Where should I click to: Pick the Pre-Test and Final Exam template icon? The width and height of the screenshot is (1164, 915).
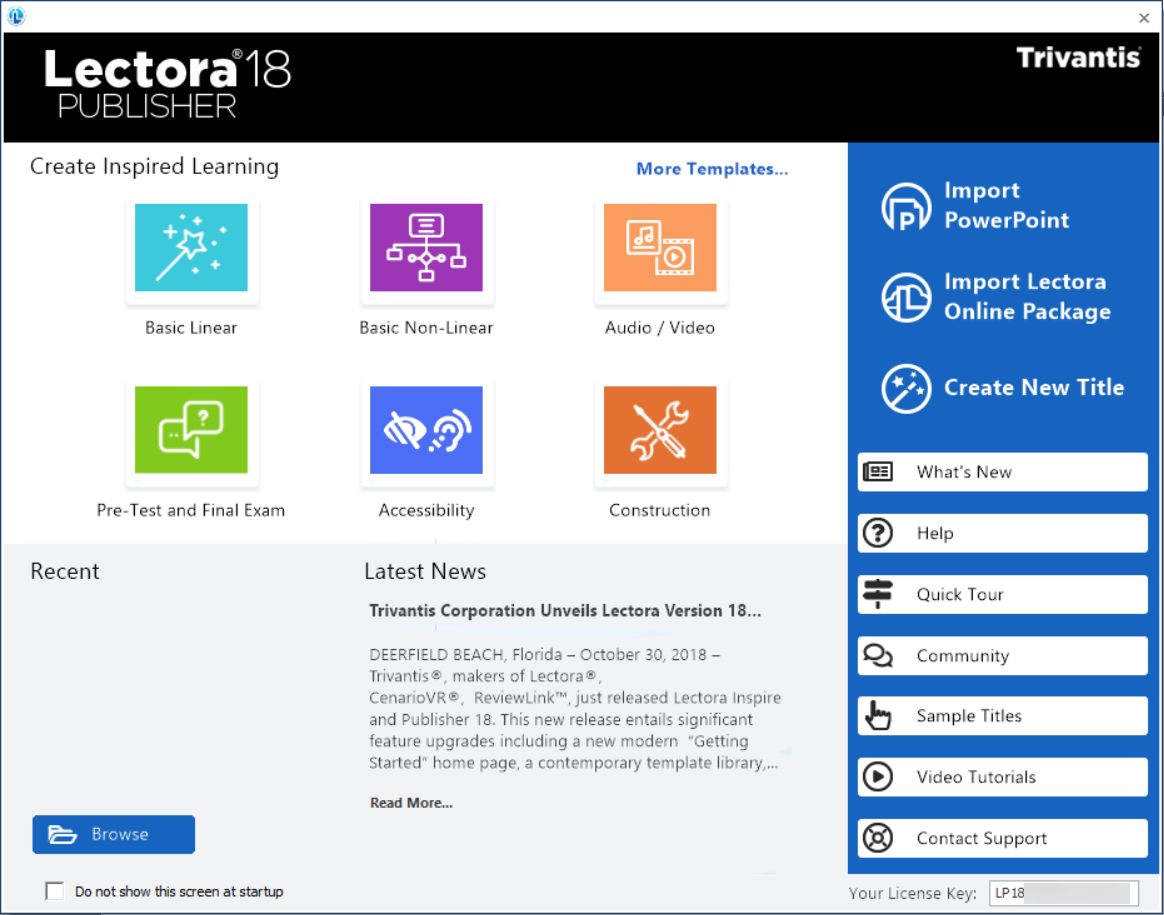(x=192, y=430)
